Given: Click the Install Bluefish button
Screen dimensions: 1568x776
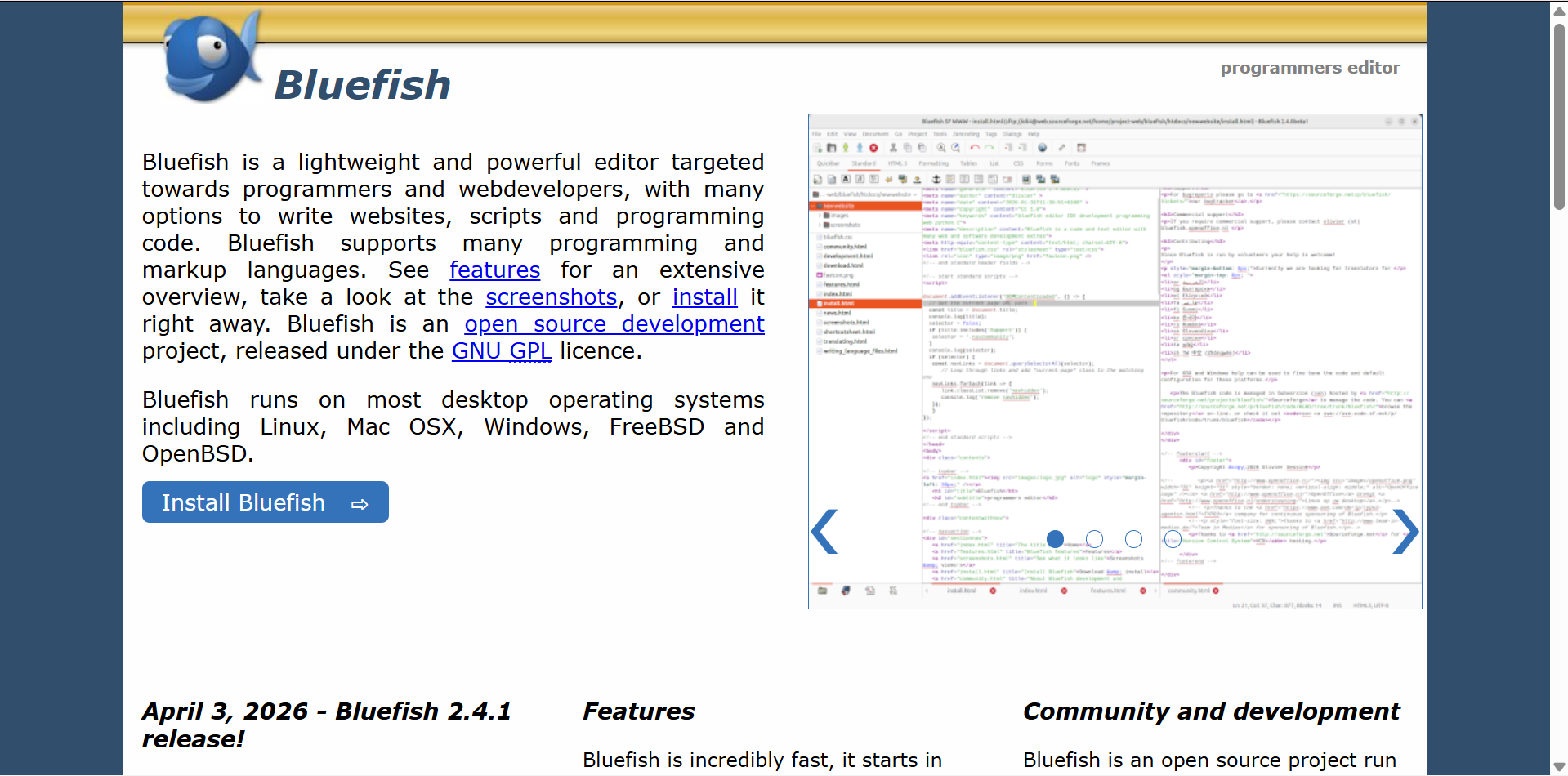Looking at the screenshot, I should (x=266, y=502).
